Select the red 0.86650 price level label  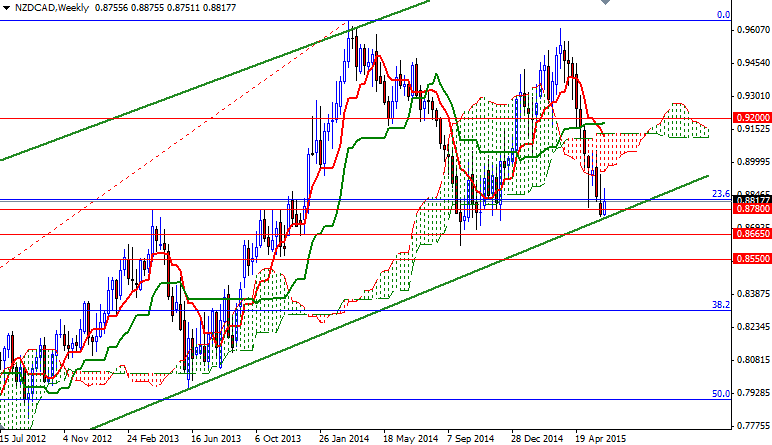click(x=752, y=234)
